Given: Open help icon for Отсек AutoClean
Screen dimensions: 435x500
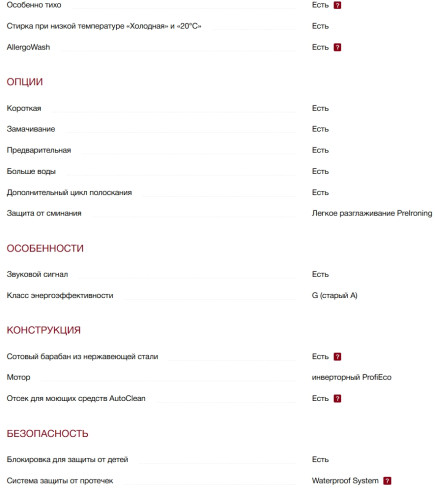Looking at the screenshot, I should coord(337,399).
